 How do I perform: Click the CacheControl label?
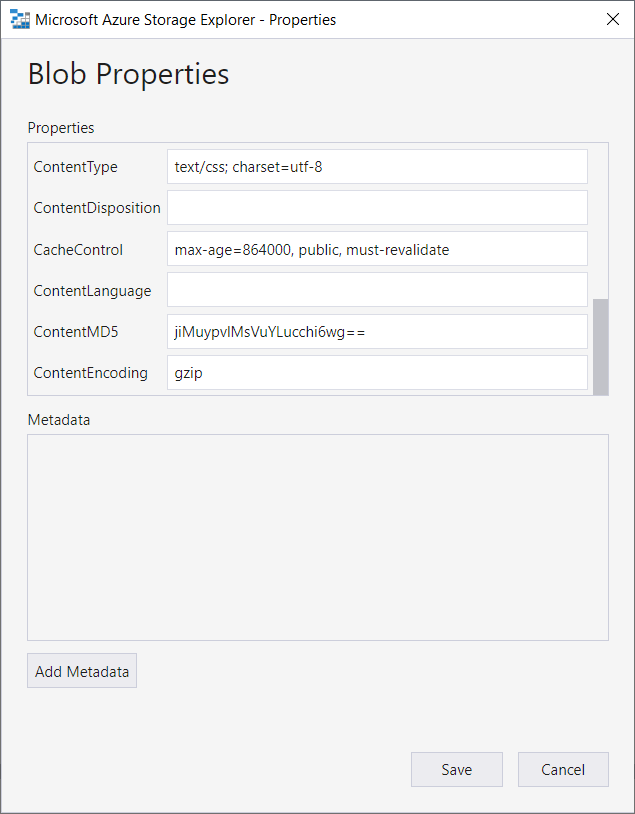(78, 249)
